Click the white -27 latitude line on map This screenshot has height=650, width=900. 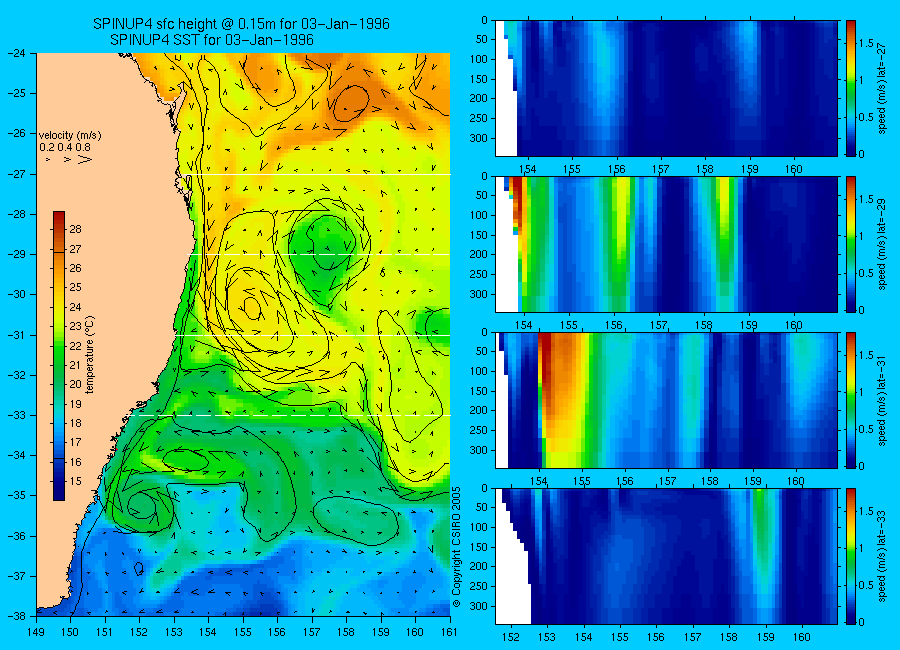click(x=313, y=175)
